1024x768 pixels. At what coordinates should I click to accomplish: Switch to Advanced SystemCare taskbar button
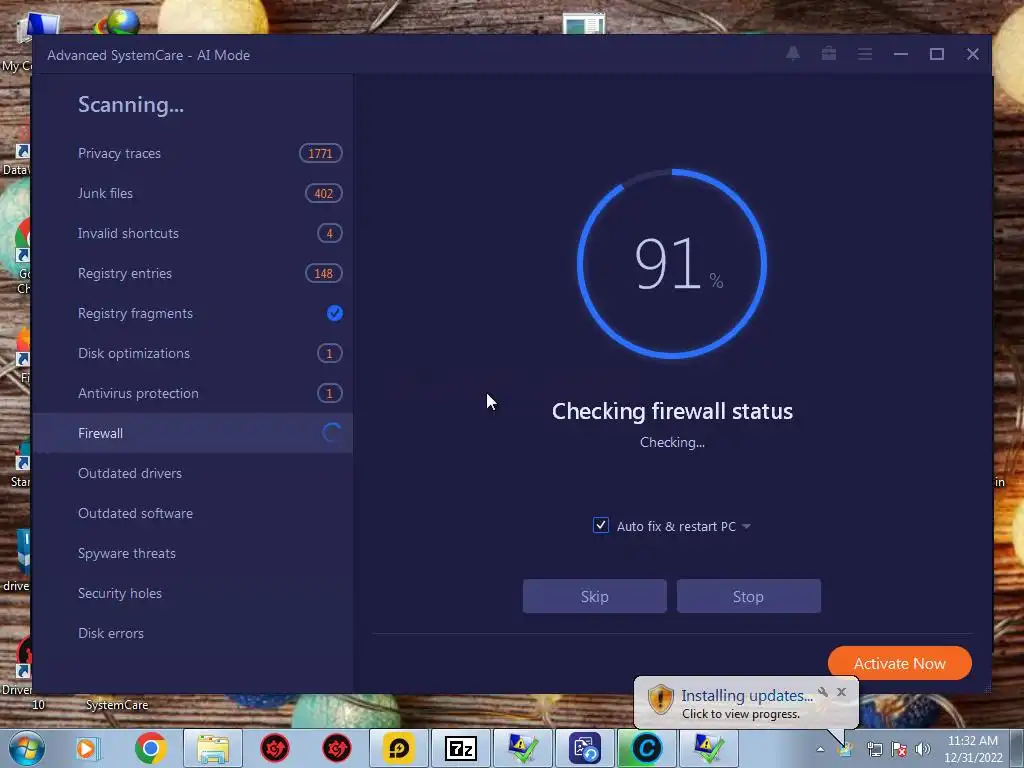pyautogui.click(x=647, y=748)
